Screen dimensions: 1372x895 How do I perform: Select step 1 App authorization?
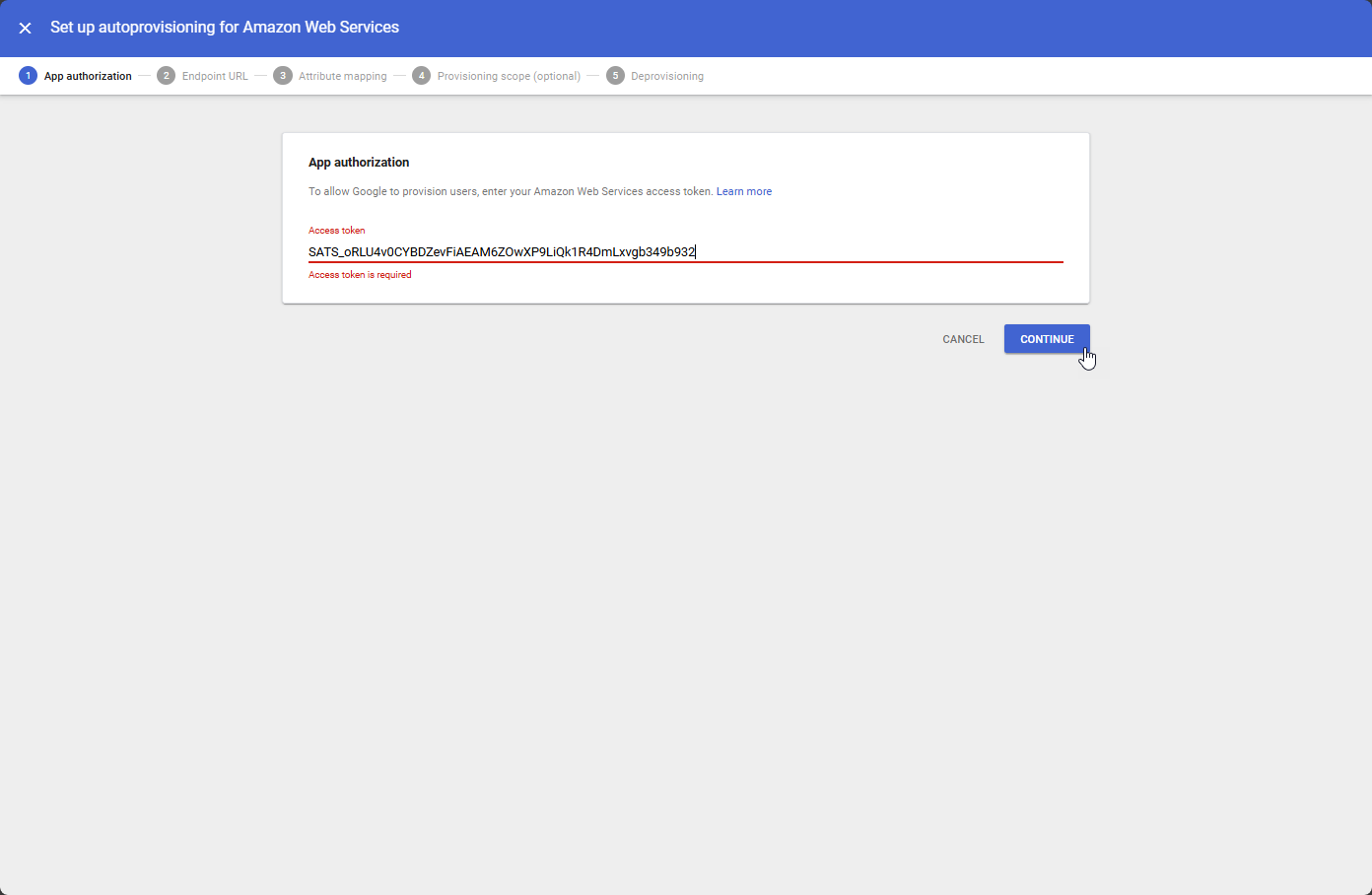tap(76, 76)
